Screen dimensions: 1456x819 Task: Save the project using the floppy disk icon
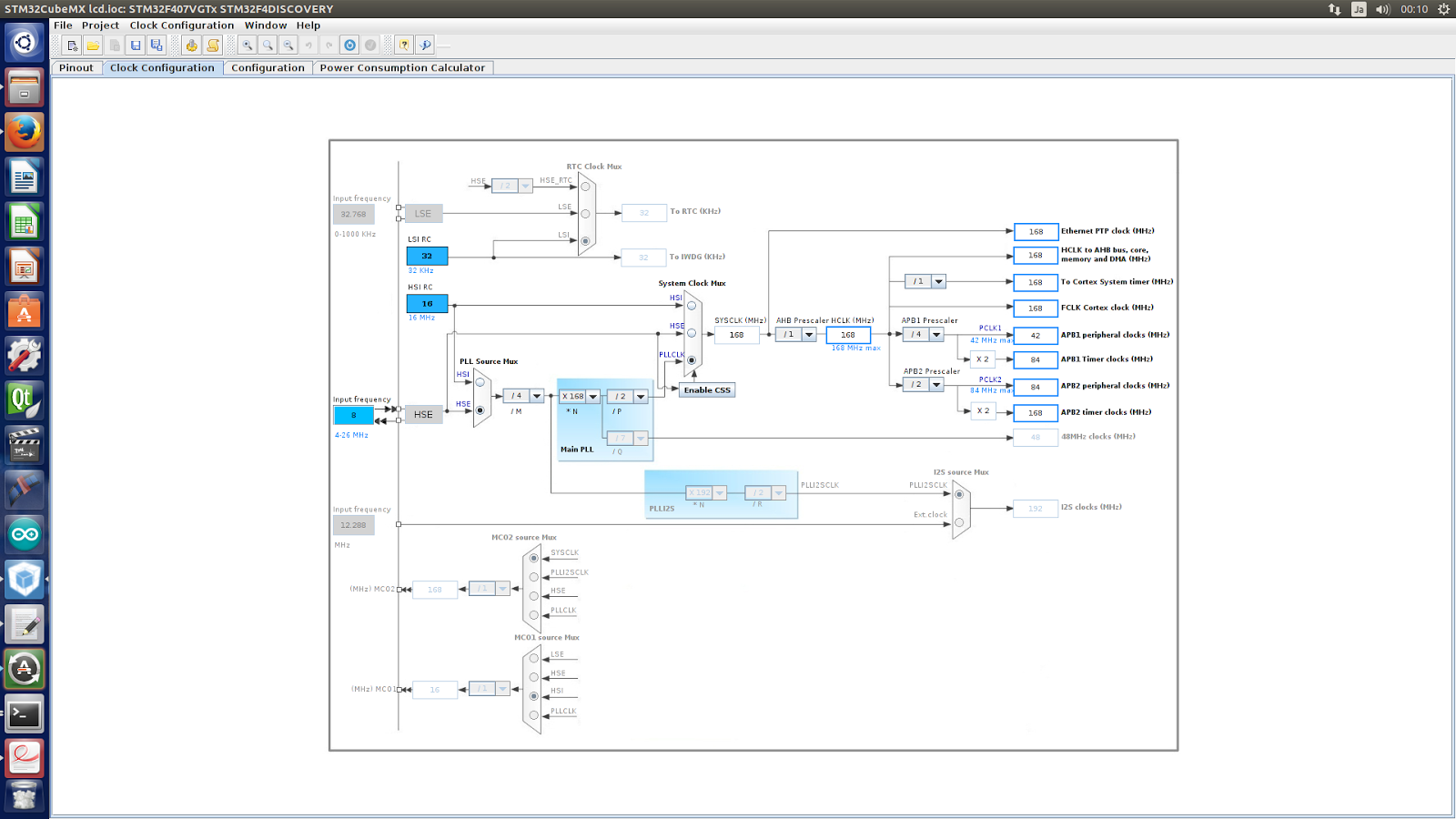click(136, 45)
